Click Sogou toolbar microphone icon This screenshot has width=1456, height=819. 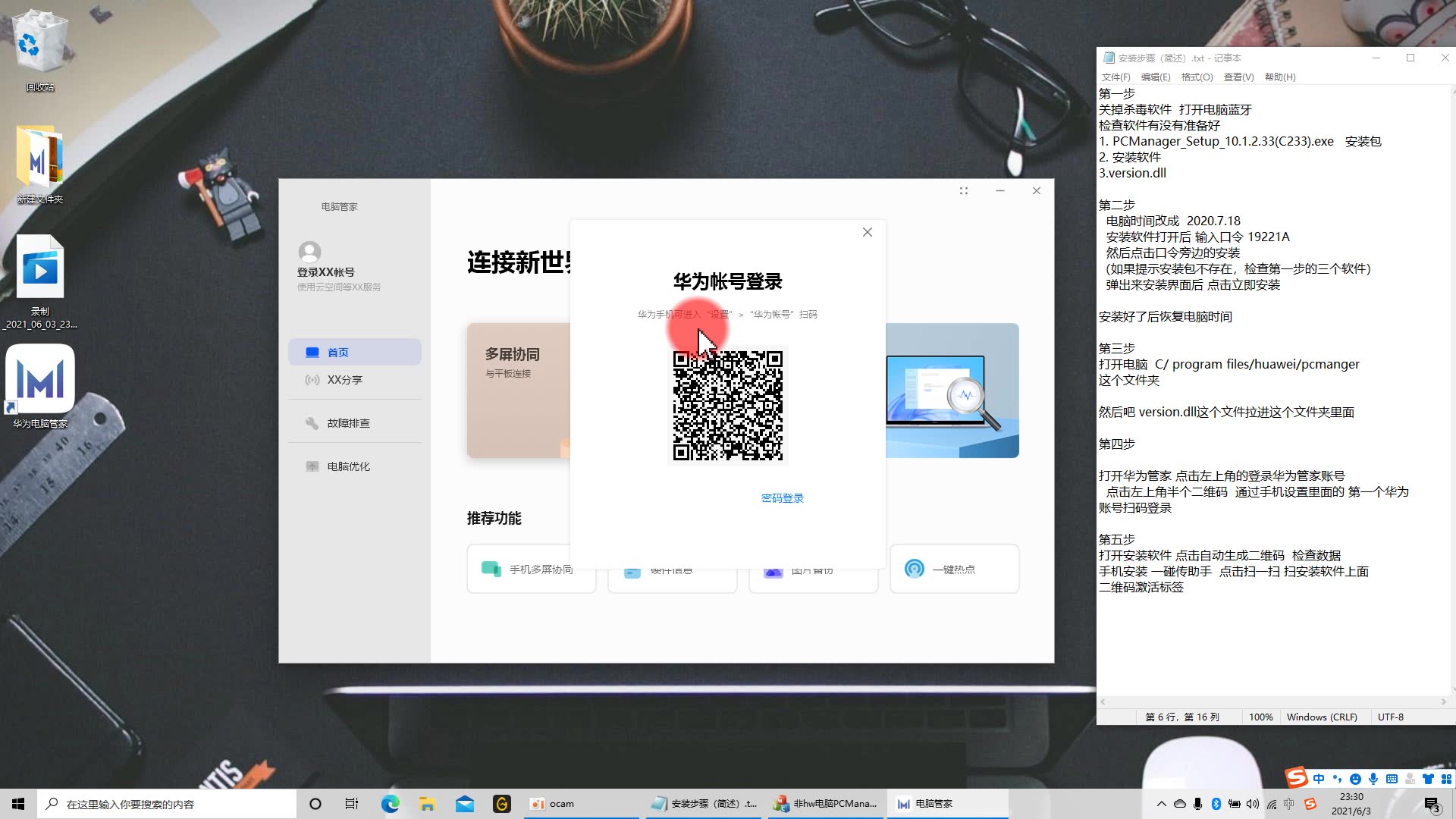click(1373, 779)
